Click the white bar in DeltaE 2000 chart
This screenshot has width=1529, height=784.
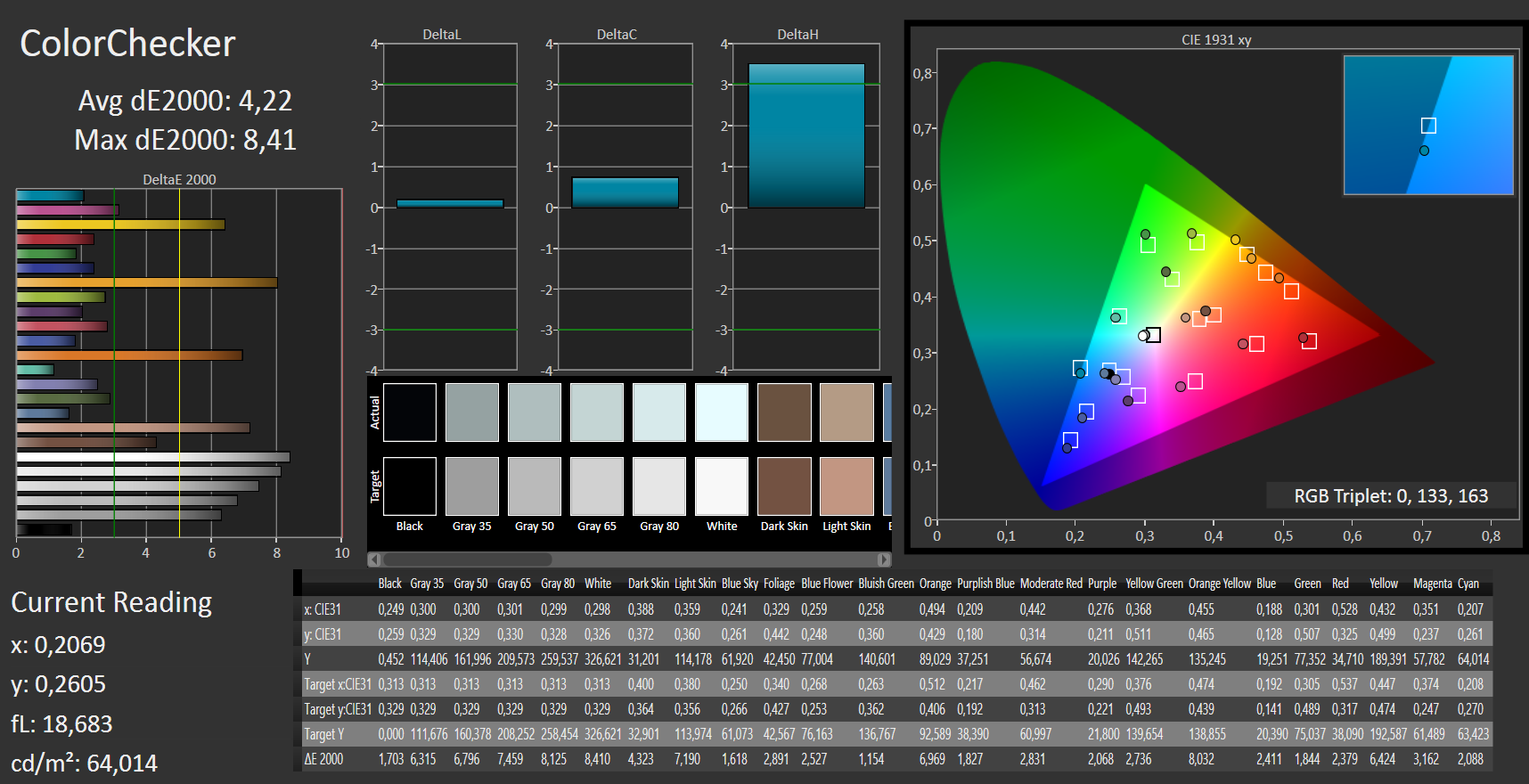153,457
